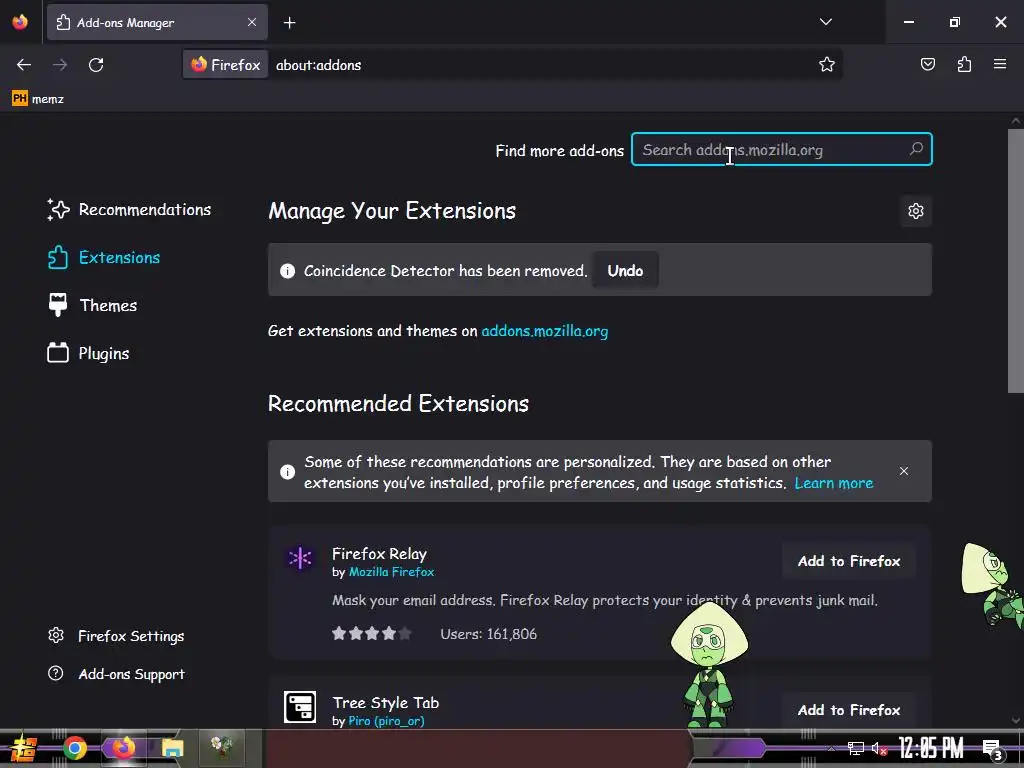Click the Firefox Relay extension icon
Viewport: 1024px width, 768px height.
point(300,558)
